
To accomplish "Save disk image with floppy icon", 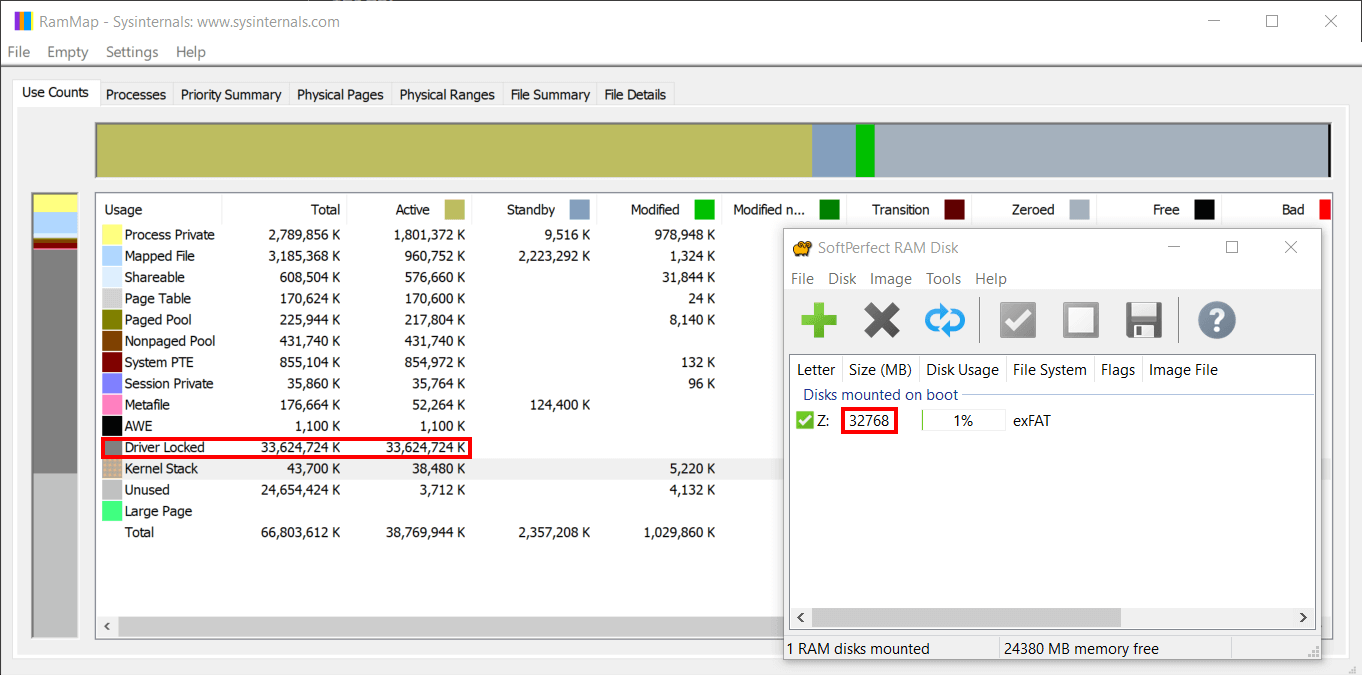I will pyautogui.click(x=1143, y=321).
